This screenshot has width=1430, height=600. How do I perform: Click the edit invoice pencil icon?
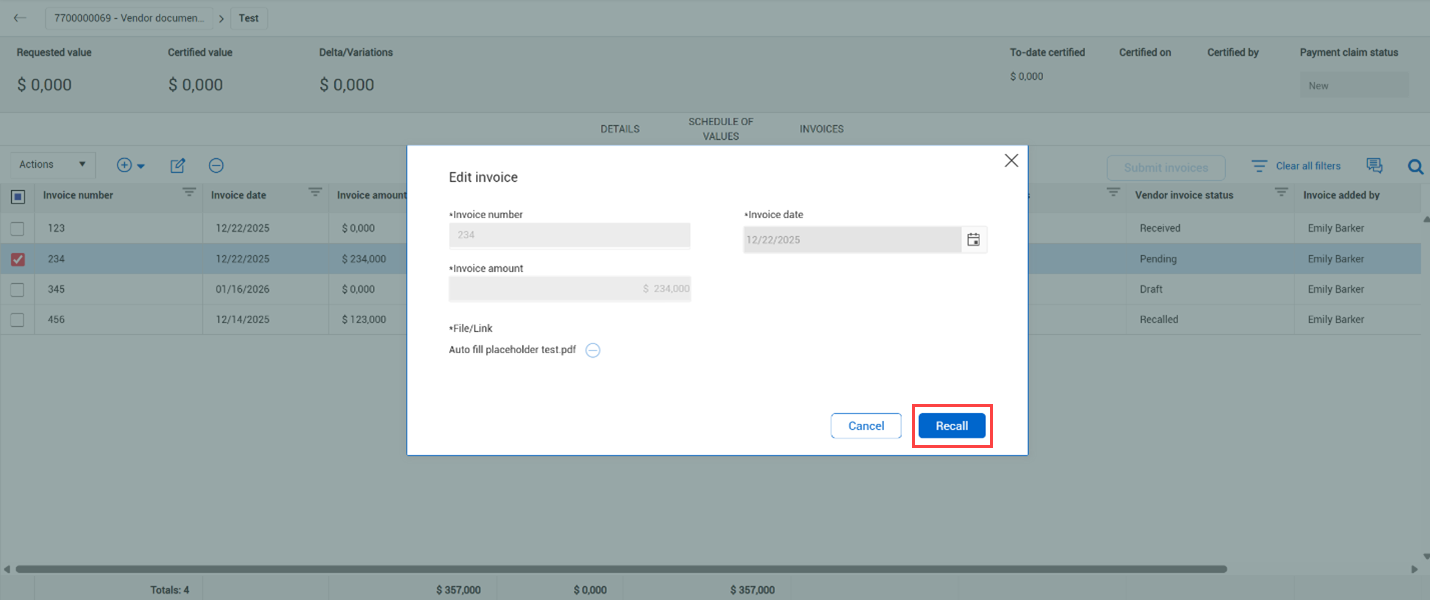pos(178,166)
